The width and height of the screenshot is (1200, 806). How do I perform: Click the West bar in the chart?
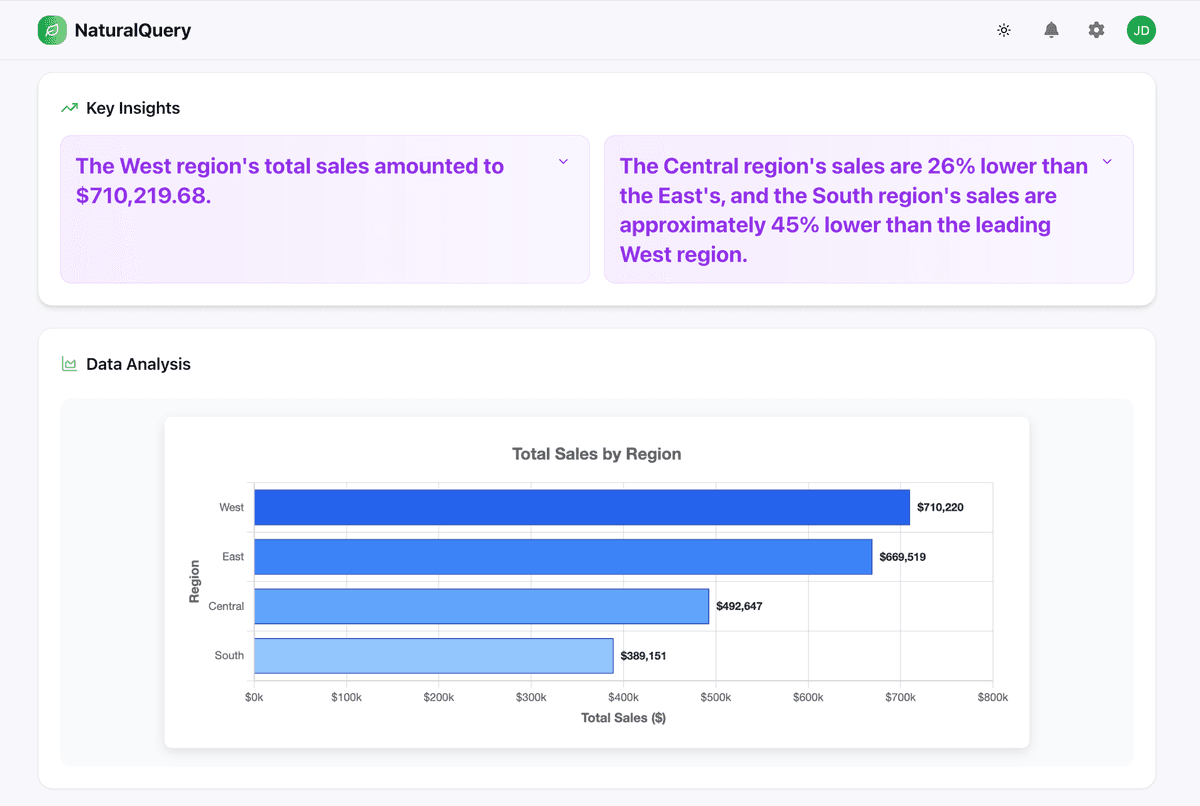click(582, 507)
